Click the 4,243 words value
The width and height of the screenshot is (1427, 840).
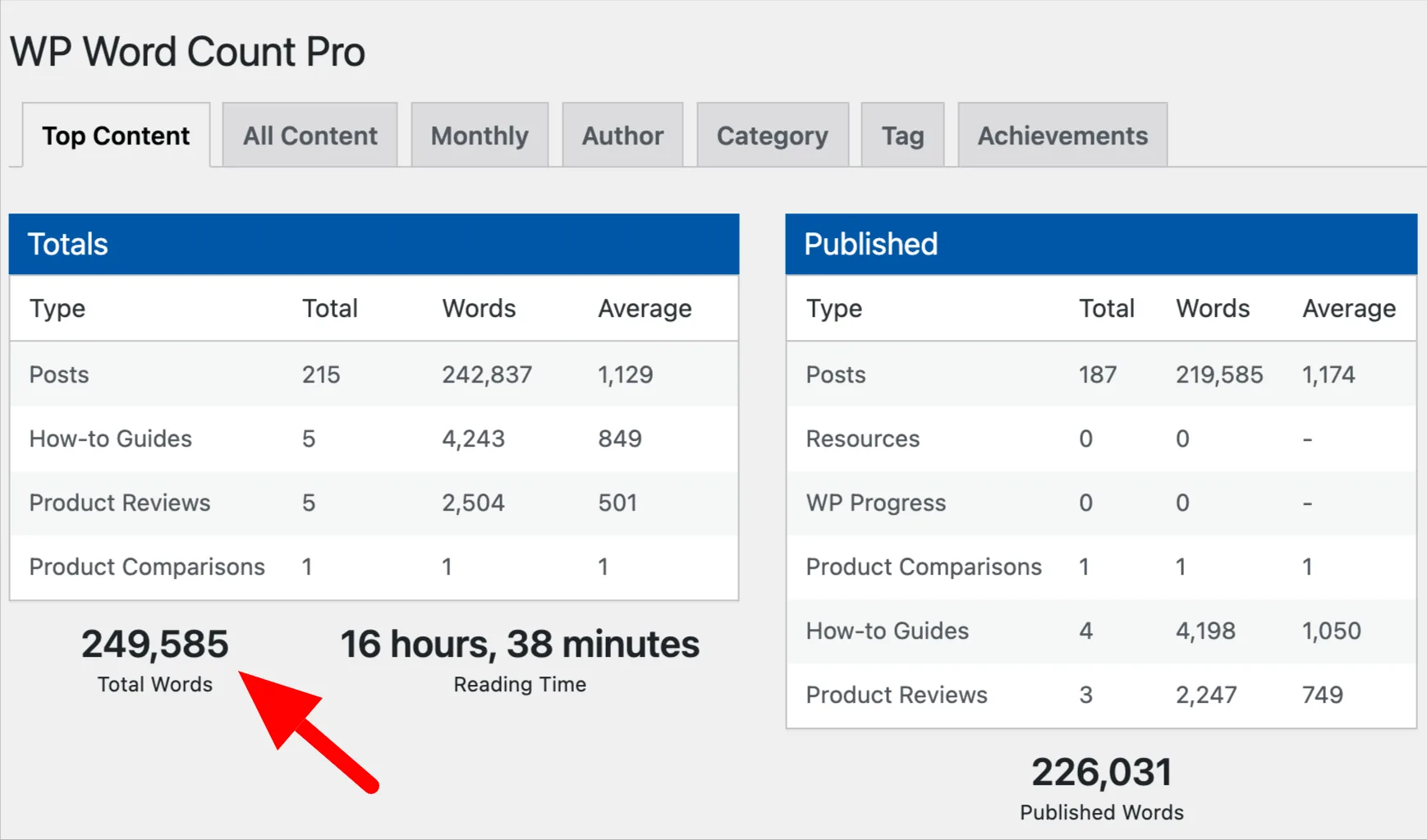(x=473, y=438)
